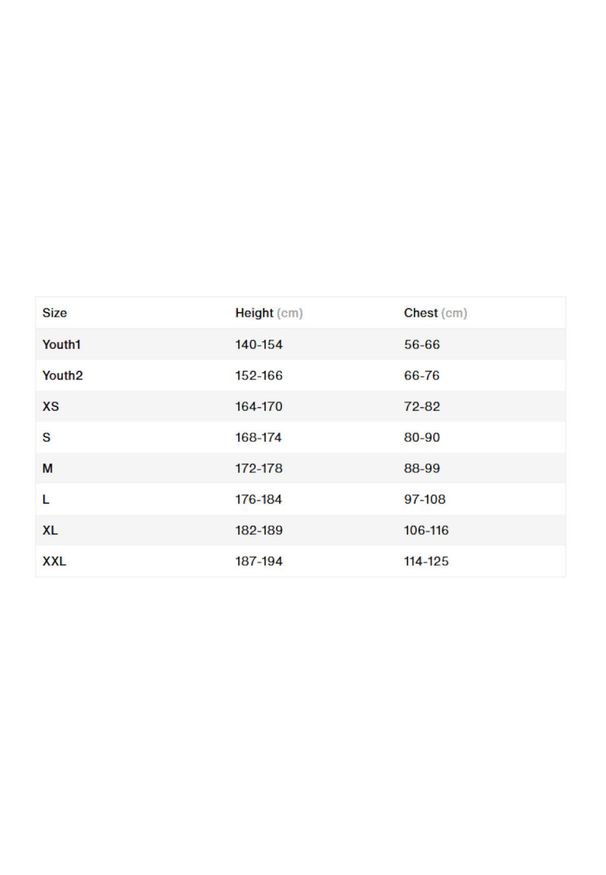
Task: Click the 56-66 chest value
Action: click(x=422, y=344)
